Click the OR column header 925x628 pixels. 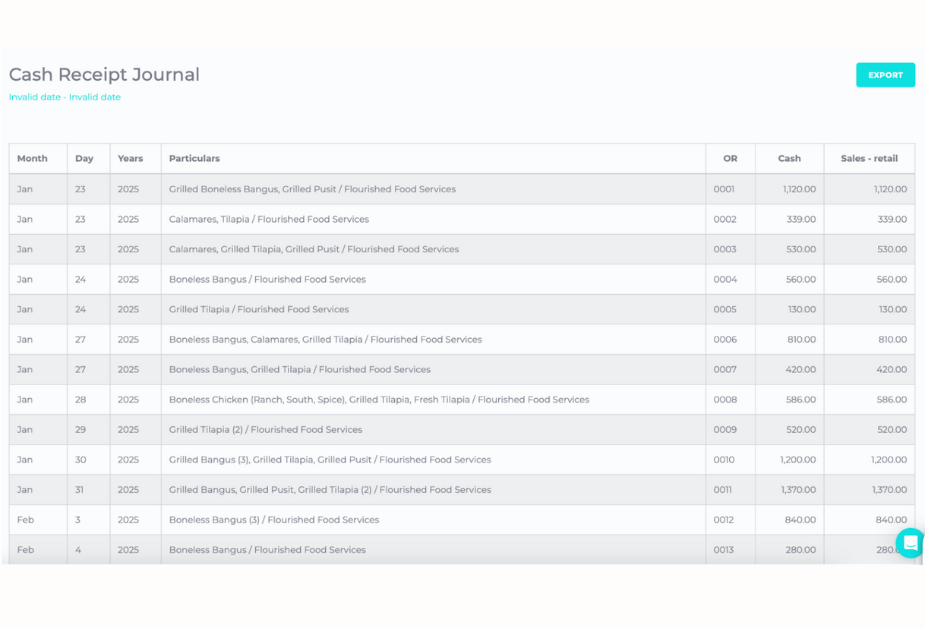pyautogui.click(x=730, y=158)
